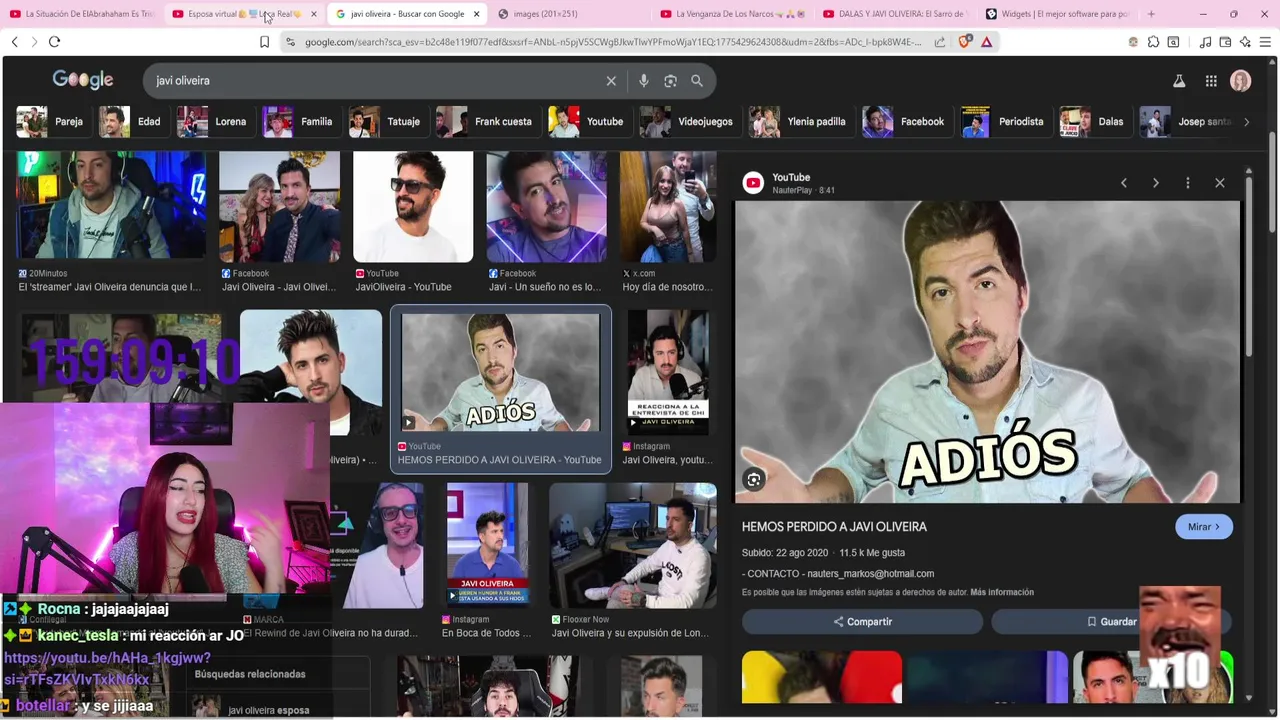Open the preview panel three-dot options
This screenshot has height=720, width=1280.
1188,183
